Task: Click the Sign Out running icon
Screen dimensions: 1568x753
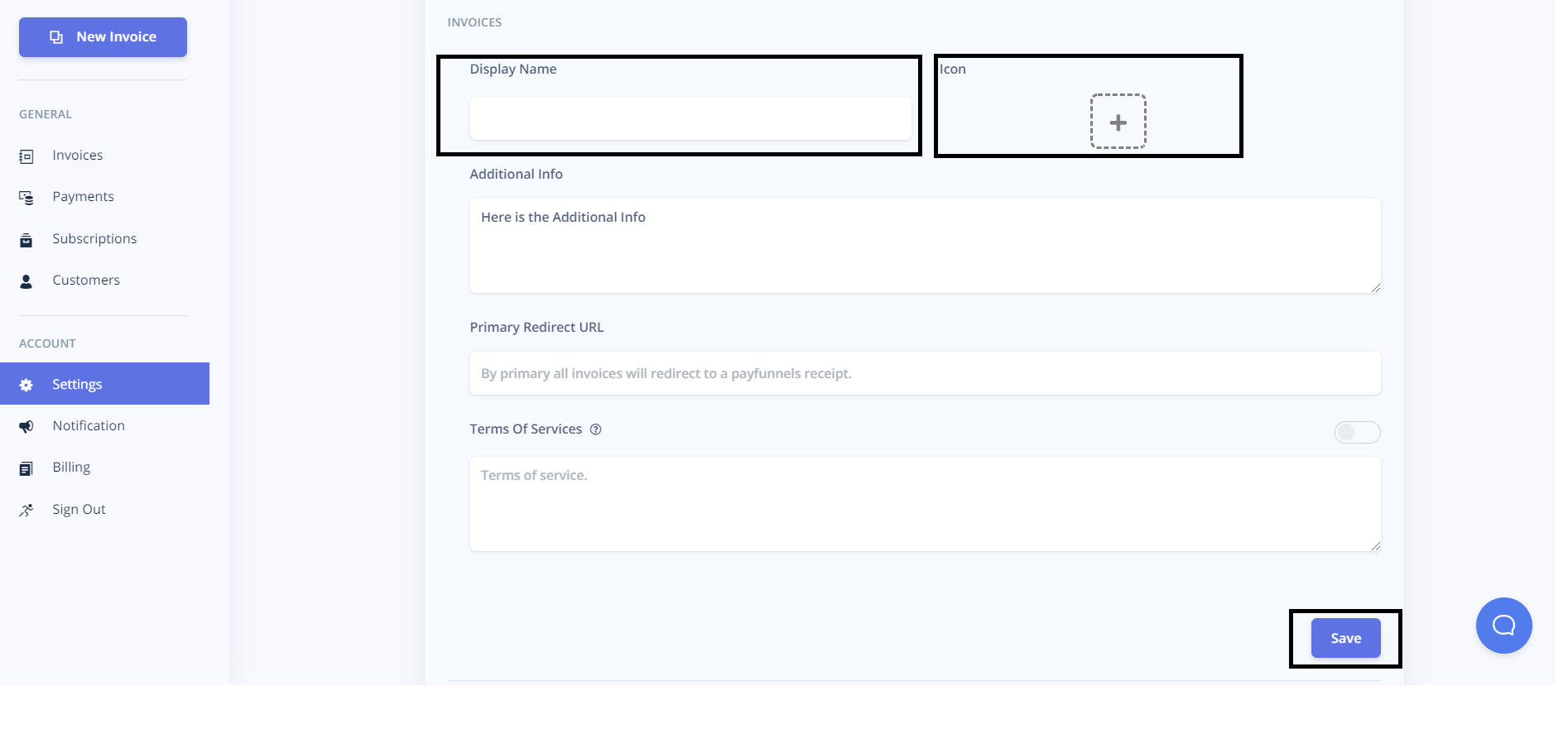Action: point(26,510)
